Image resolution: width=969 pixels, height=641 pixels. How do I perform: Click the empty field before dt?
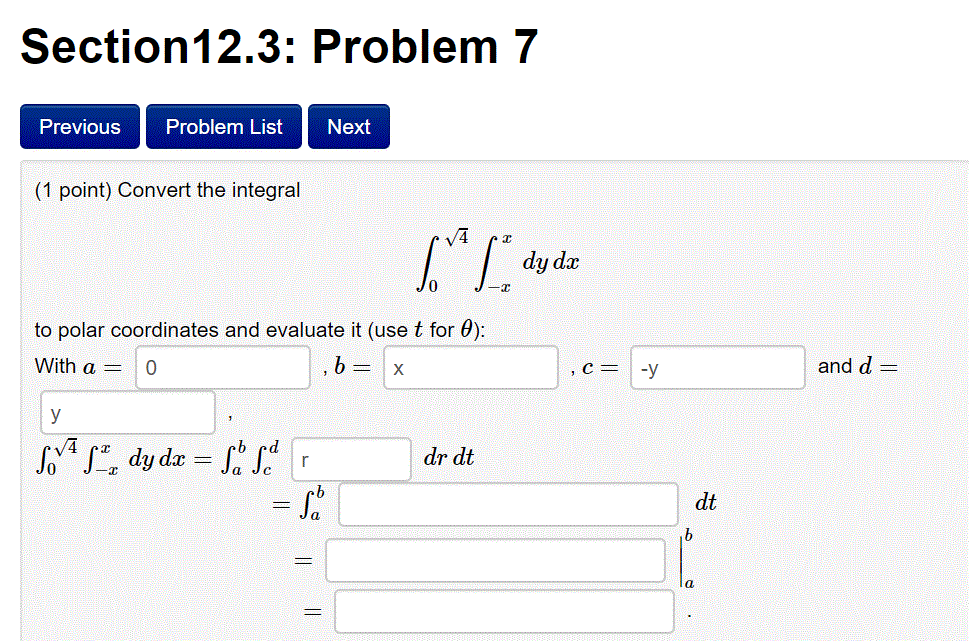(x=509, y=504)
